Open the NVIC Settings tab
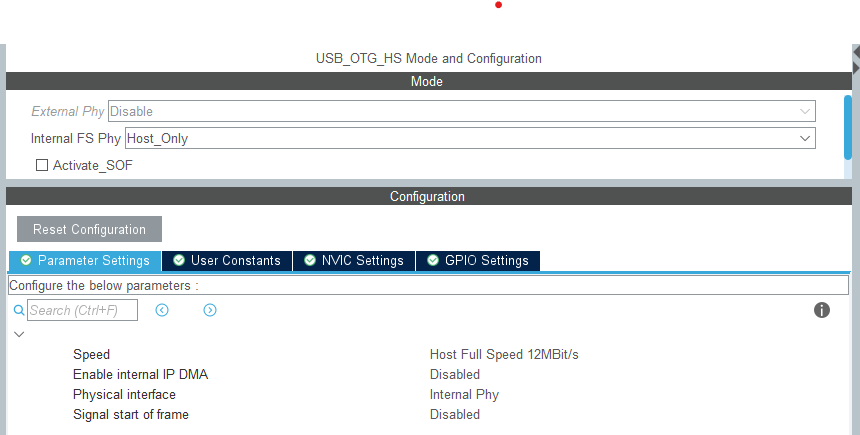Screen dimensions: 860x435 pos(354,261)
